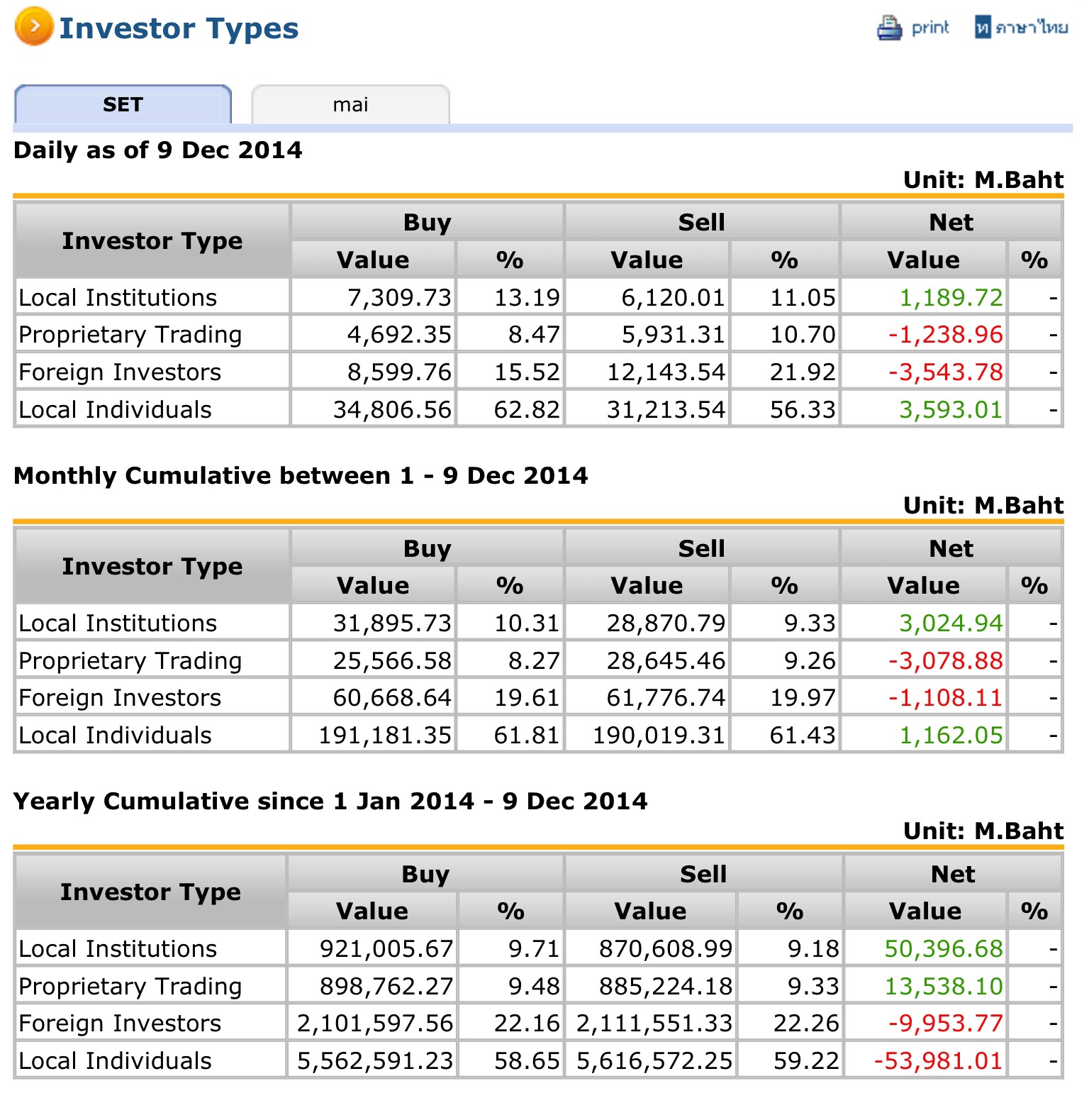Click yearly Foreign Investors buy value 2,101,597.56
Viewport: 1089px width, 1120px height.
[x=375, y=1023]
